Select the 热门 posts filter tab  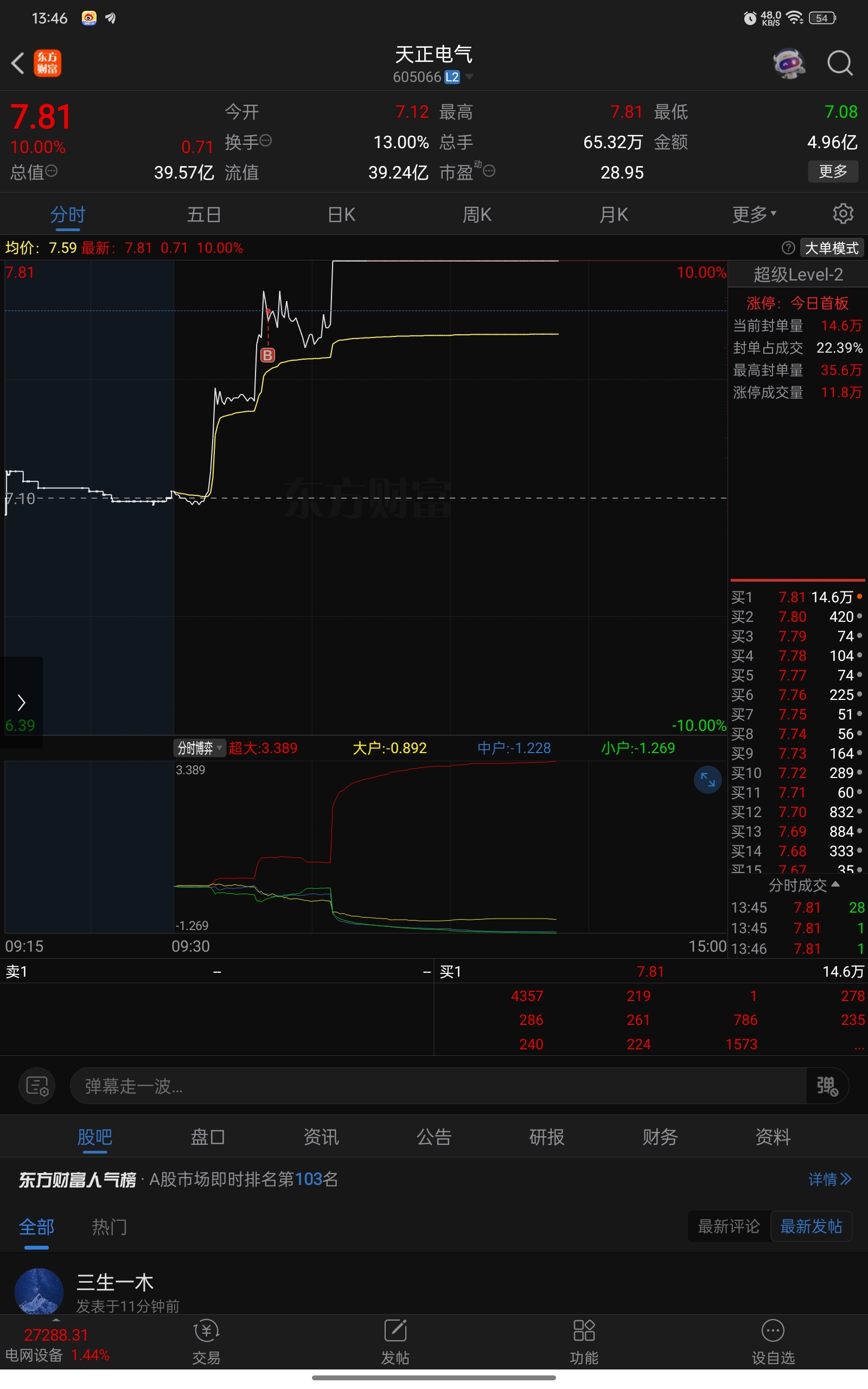110,1227
